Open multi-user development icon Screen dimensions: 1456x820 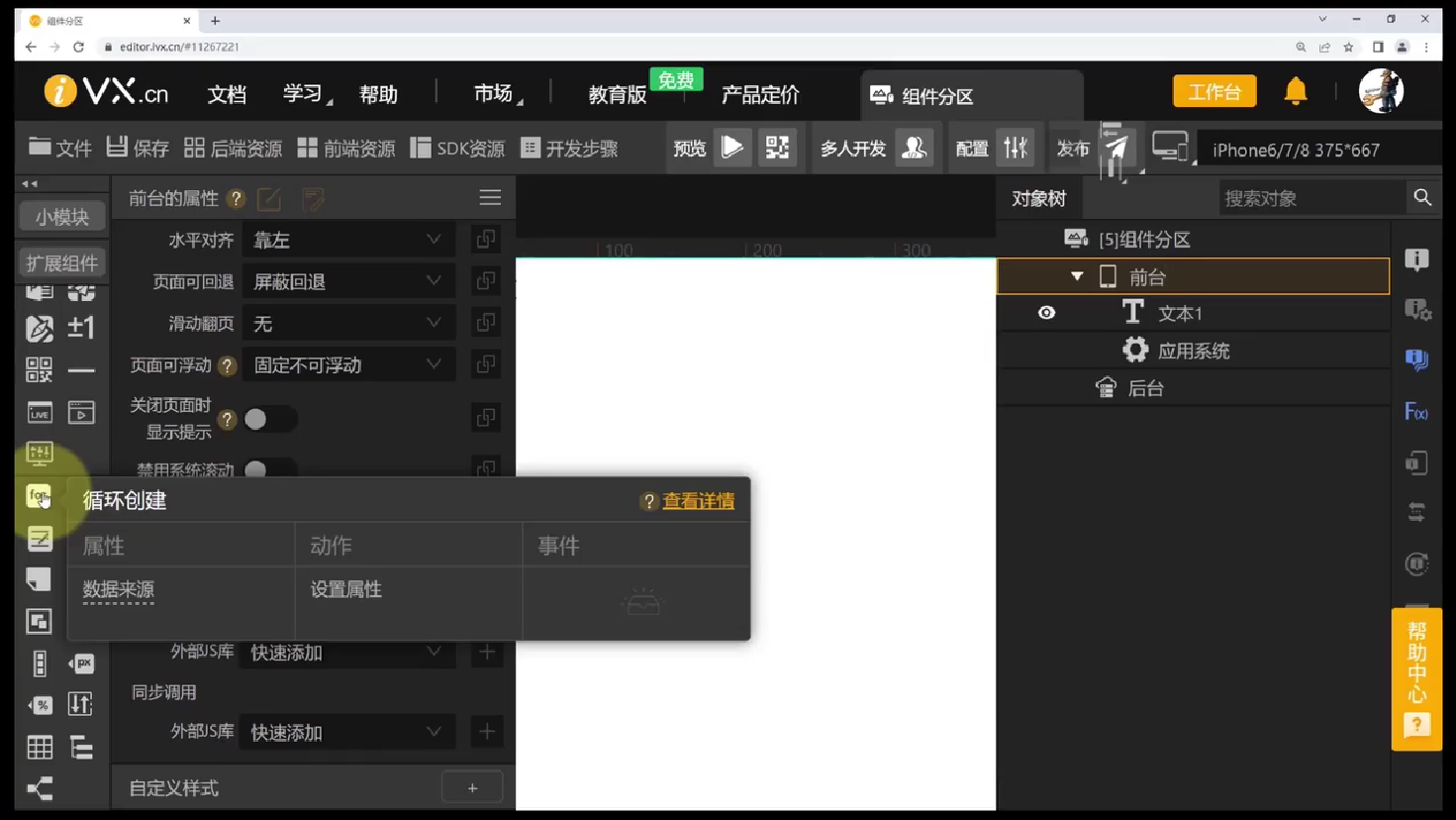click(x=914, y=148)
